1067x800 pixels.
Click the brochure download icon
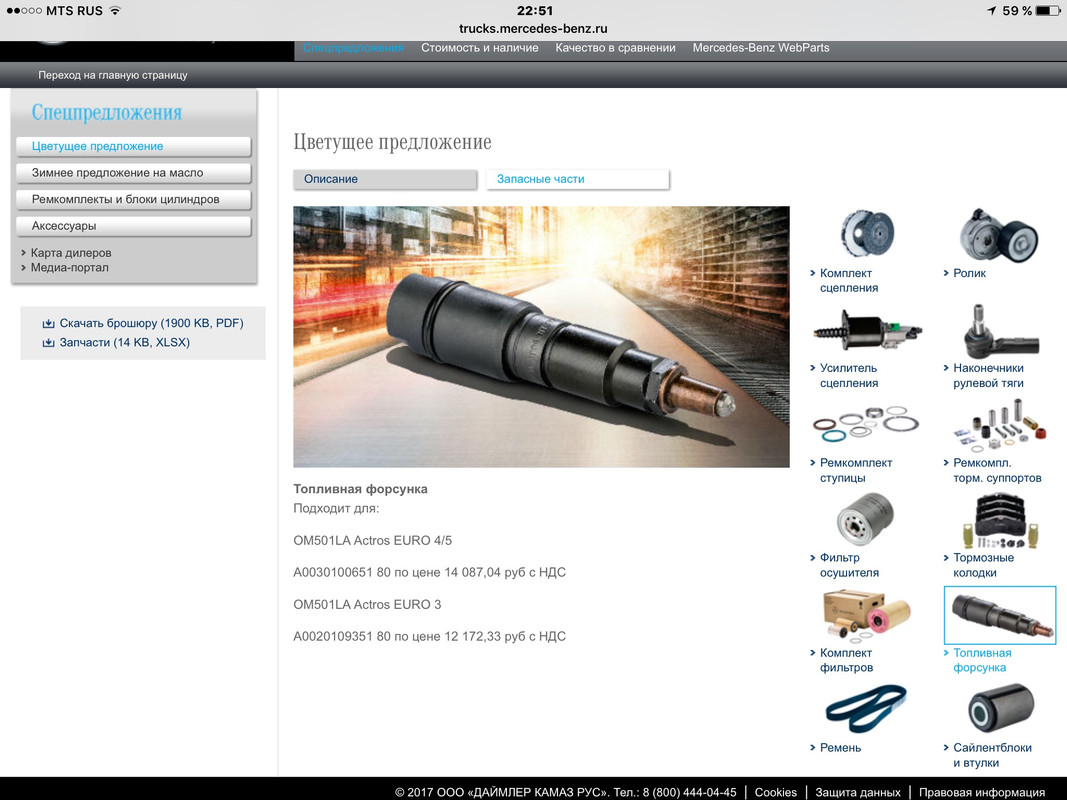pyautogui.click(x=48, y=323)
